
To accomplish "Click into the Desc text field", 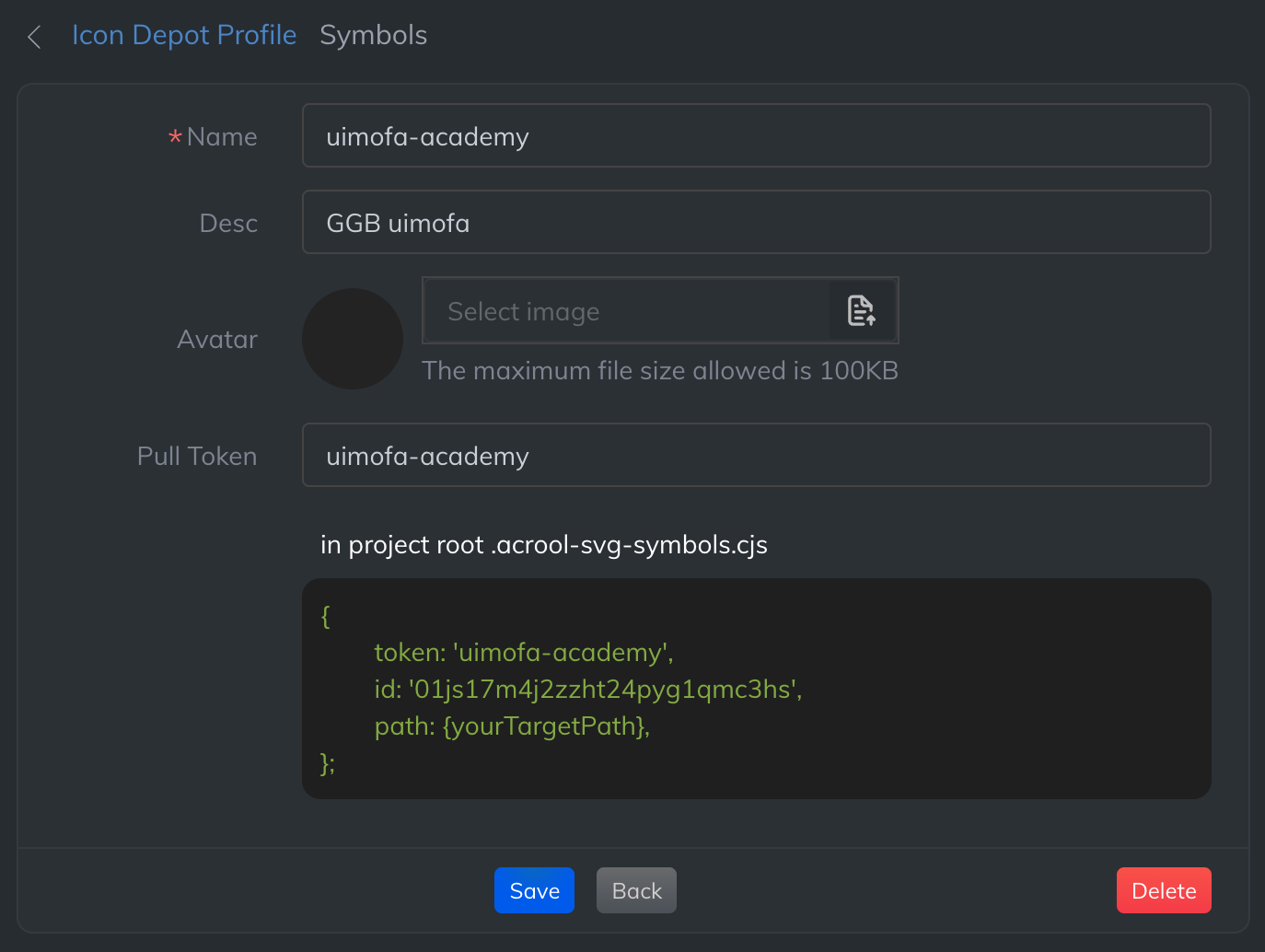I will point(755,223).
